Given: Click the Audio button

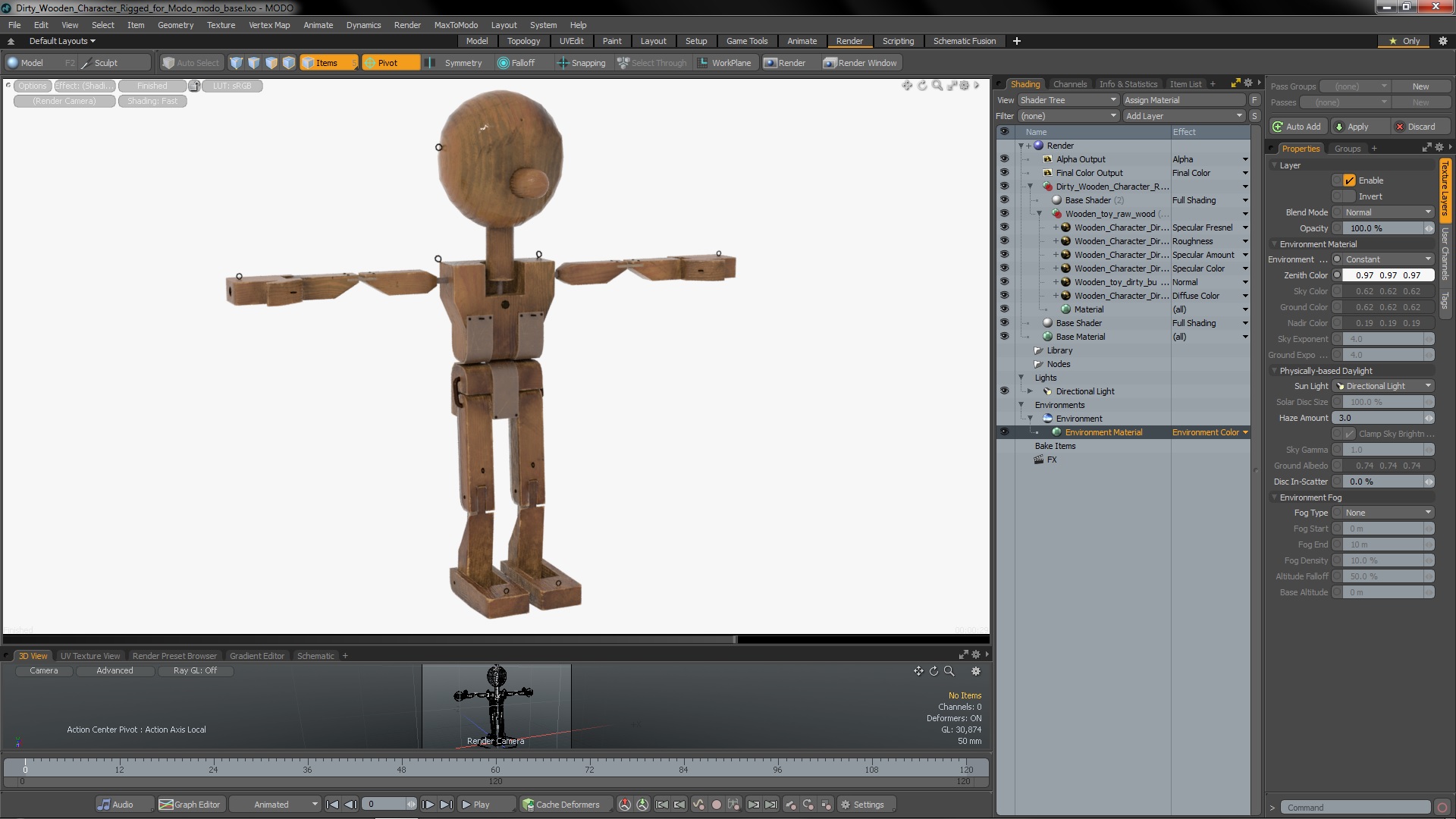Looking at the screenshot, I should (x=123, y=805).
